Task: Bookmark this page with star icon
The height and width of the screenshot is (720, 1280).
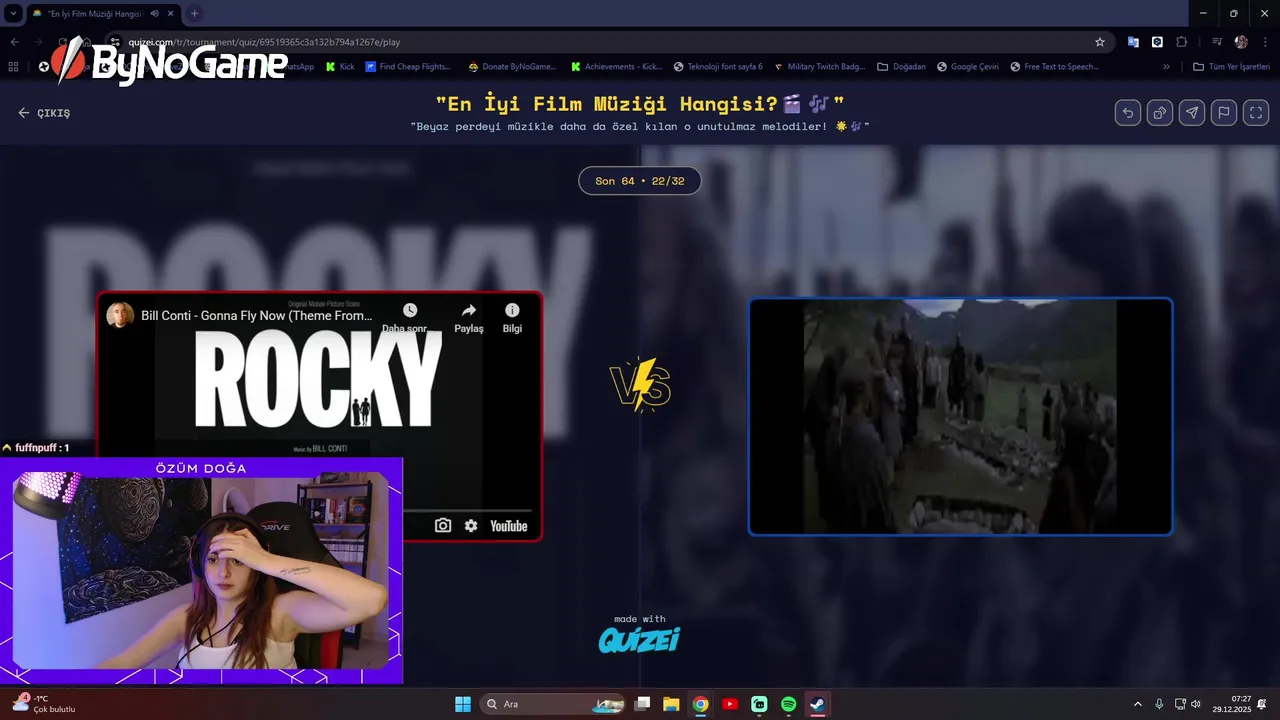Action: pos(1100,42)
